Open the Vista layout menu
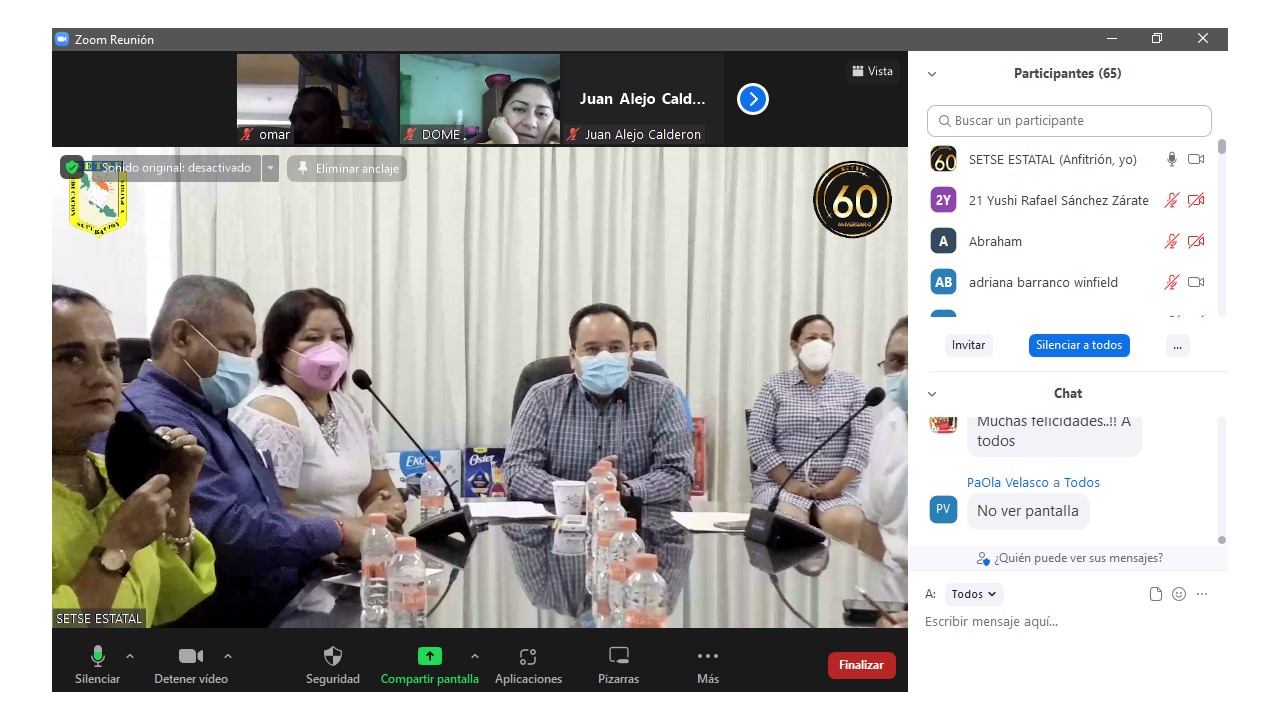The height and width of the screenshot is (720, 1280). pyautogui.click(x=872, y=71)
